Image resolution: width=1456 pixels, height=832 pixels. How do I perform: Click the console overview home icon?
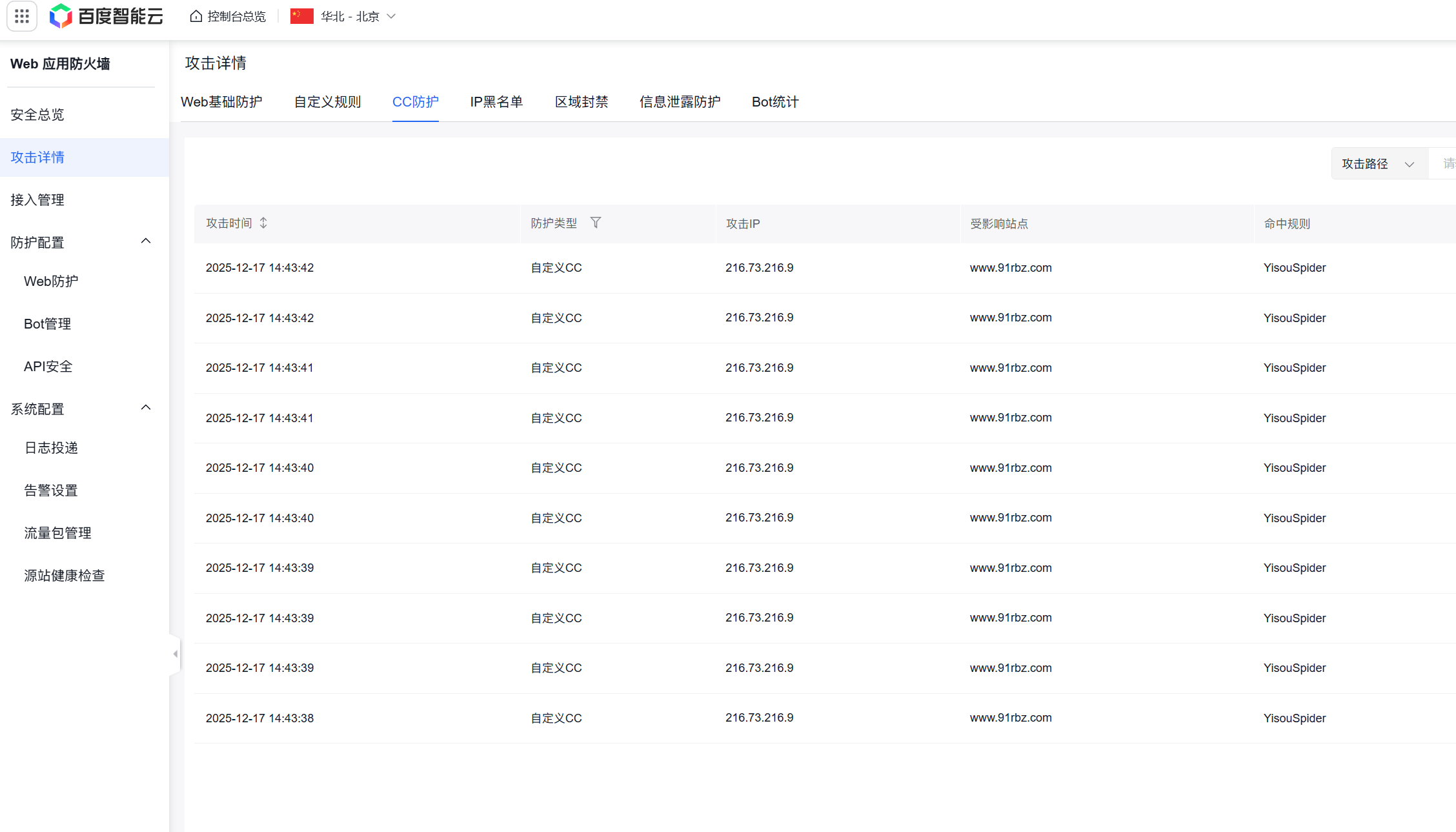196,16
